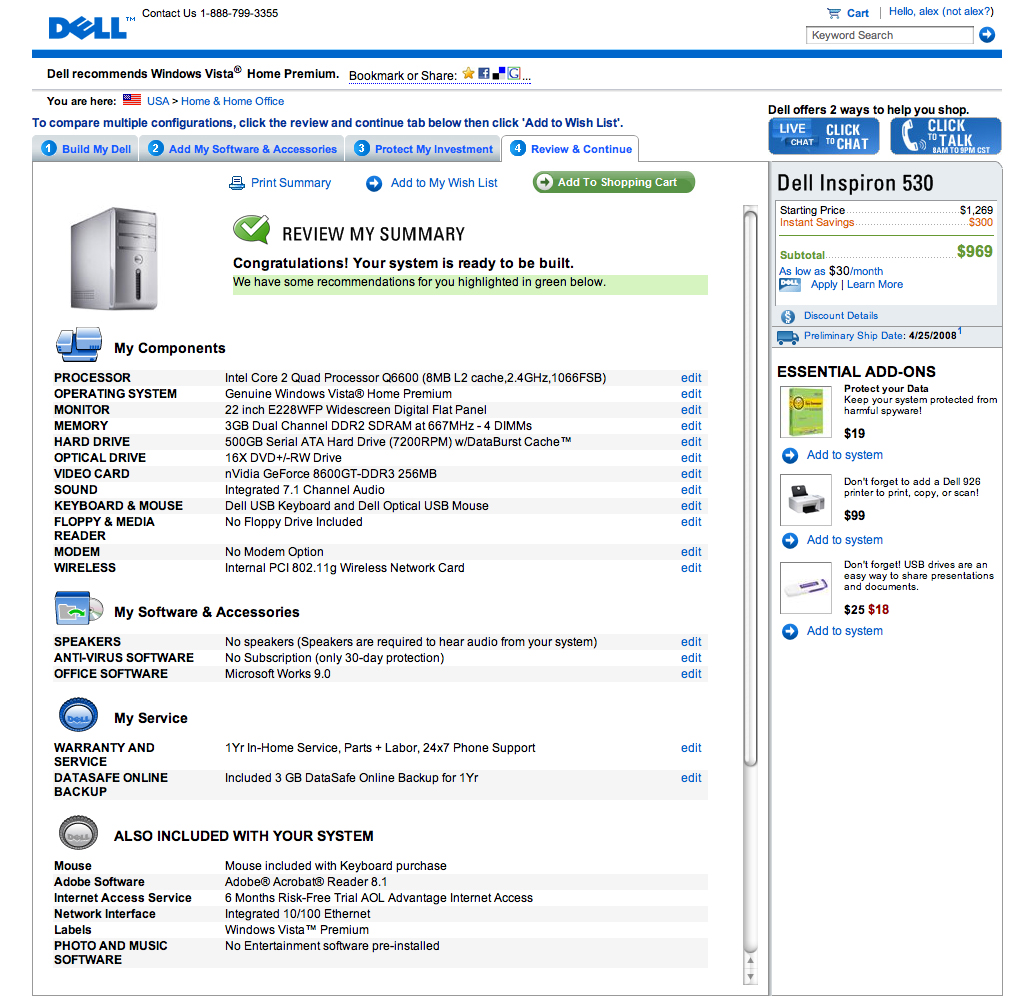Open the shopping cart icon

click(x=834, y=13)
